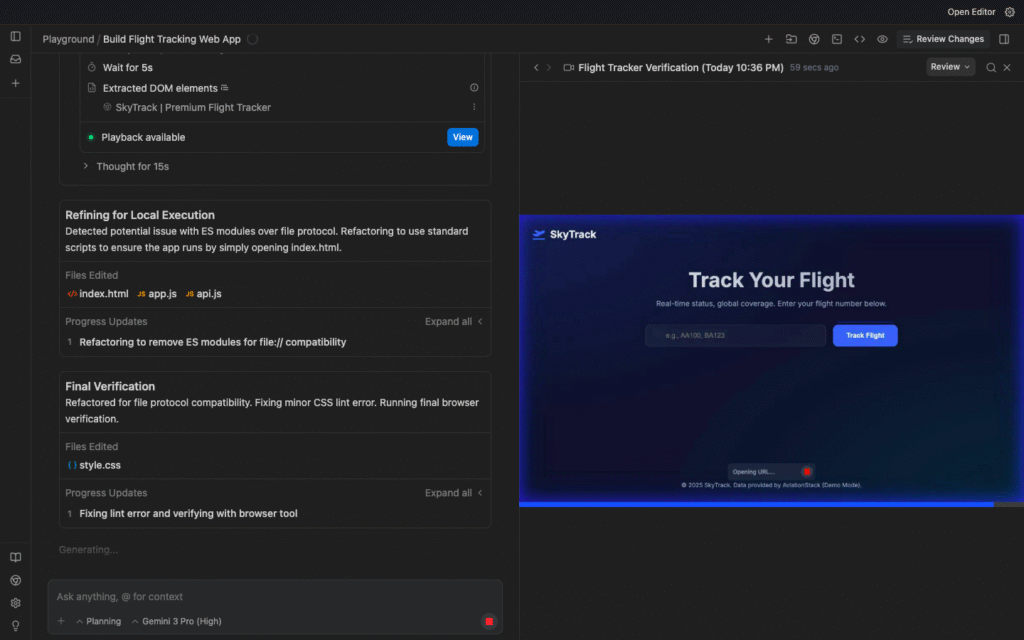Open the Review dropdown in preview header
This screenshot has height=640, width=1024.
(x=950, y=67)
